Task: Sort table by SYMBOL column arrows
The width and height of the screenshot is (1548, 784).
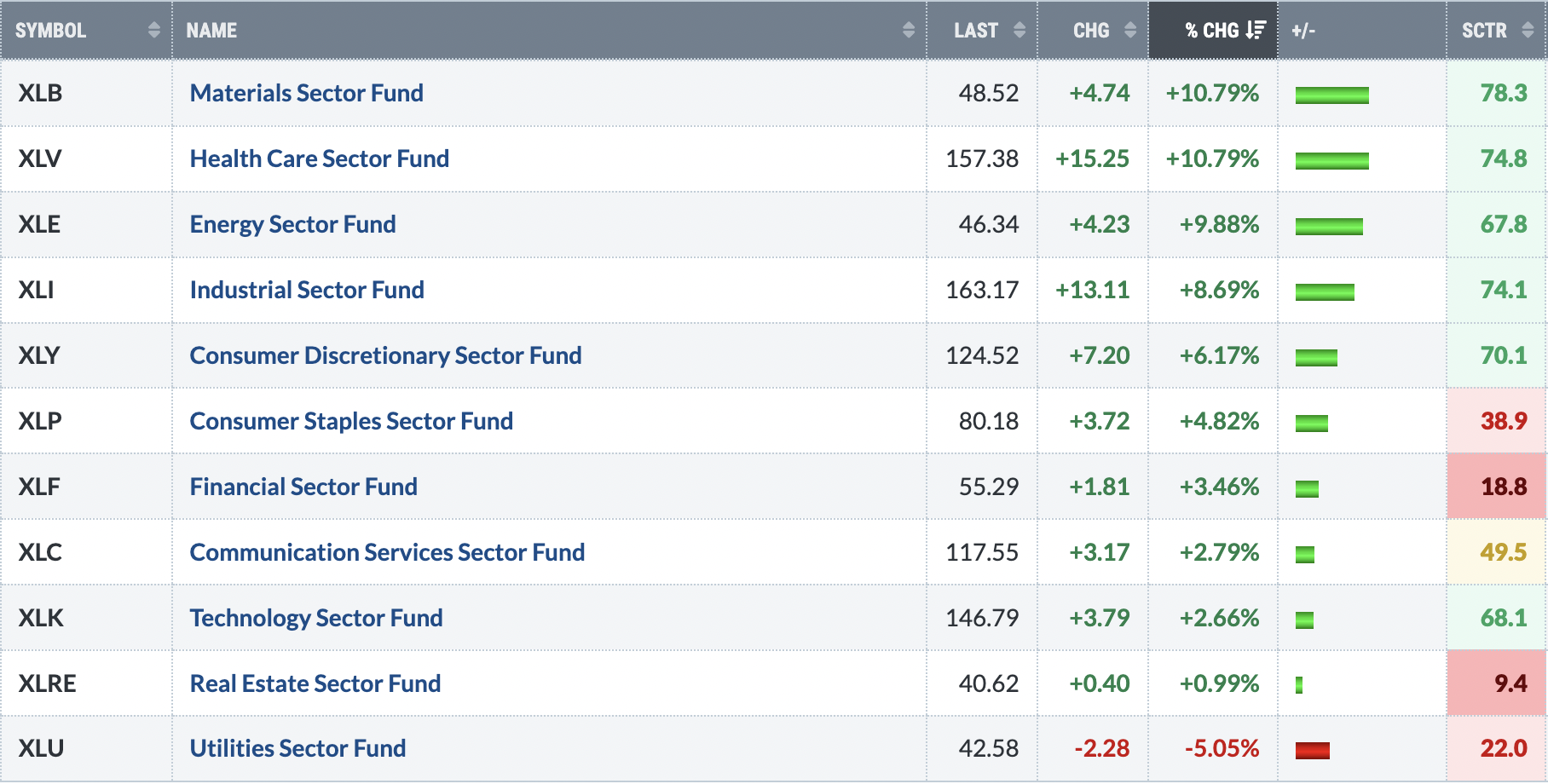Action: (x=153, y=31)
